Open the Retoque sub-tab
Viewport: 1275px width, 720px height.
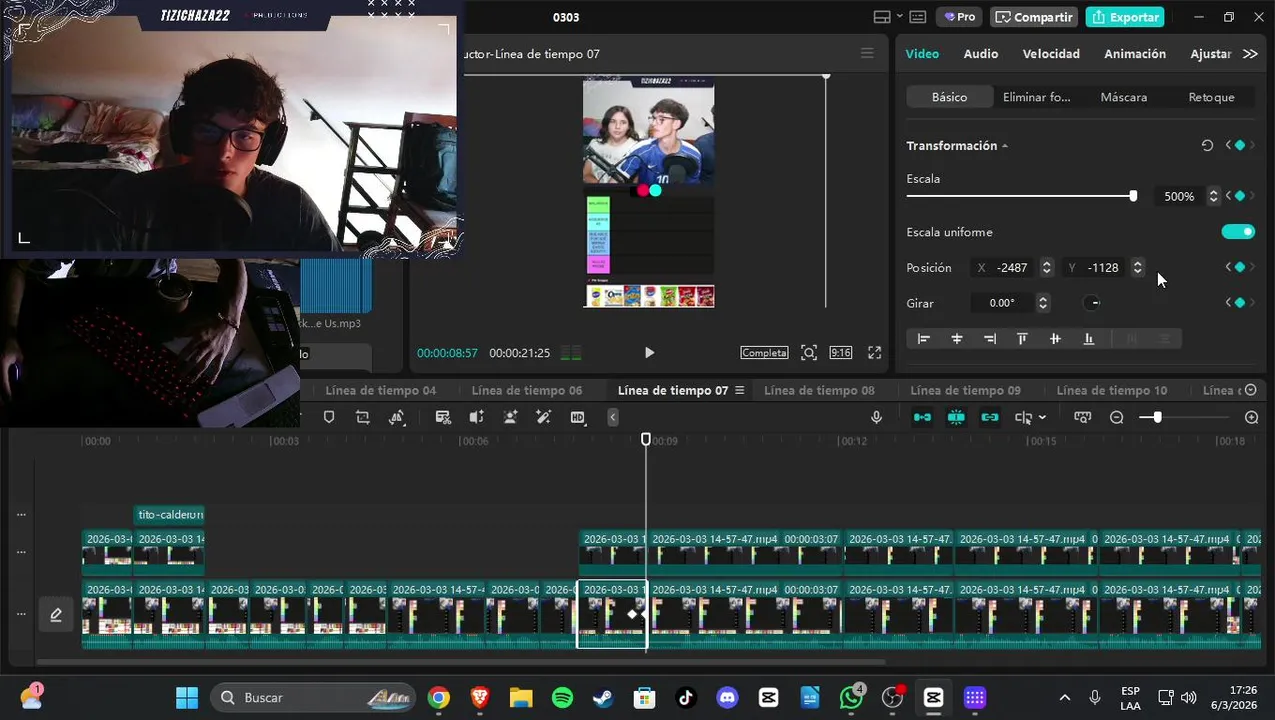pos(1211,97)
